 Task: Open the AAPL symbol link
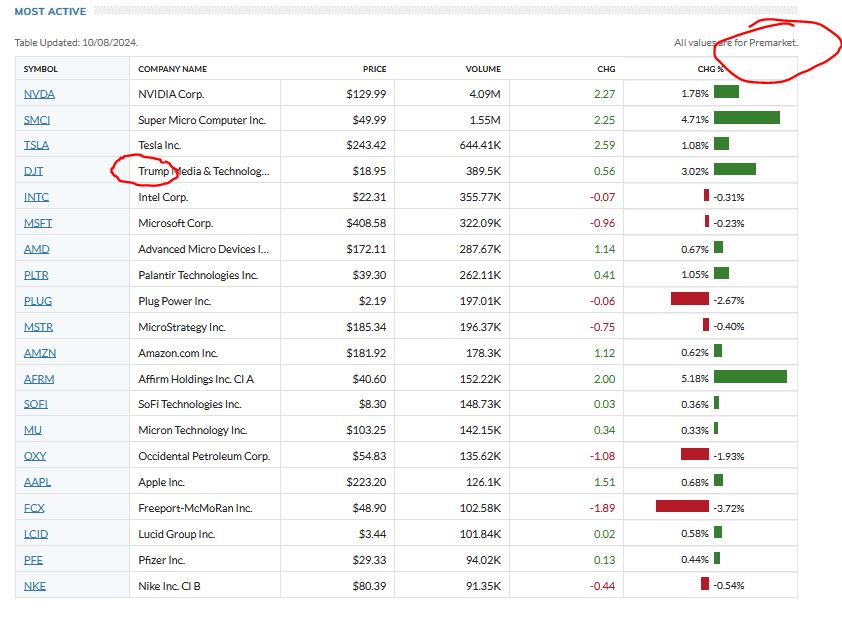pyautogui.click(x=37, y=483)
